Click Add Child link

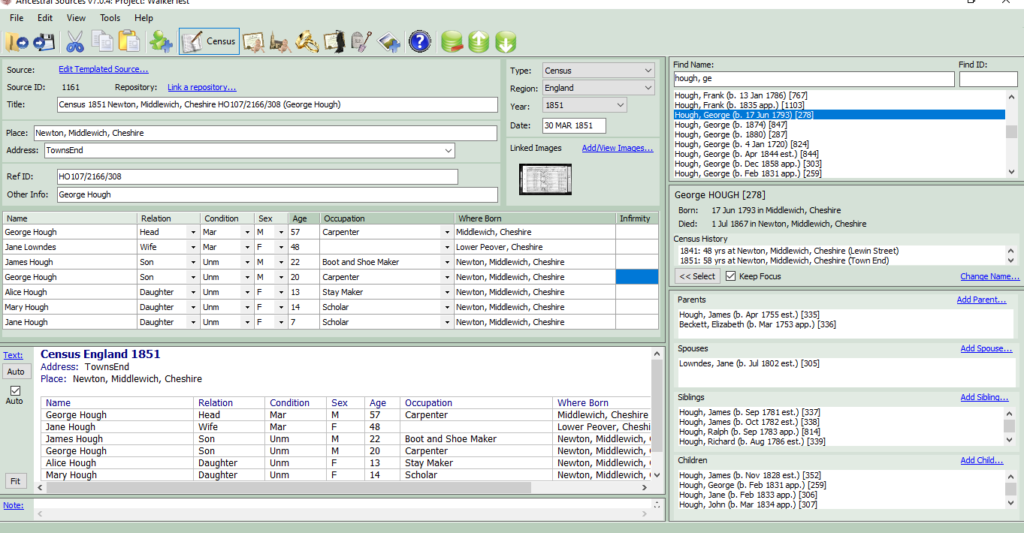982,460
